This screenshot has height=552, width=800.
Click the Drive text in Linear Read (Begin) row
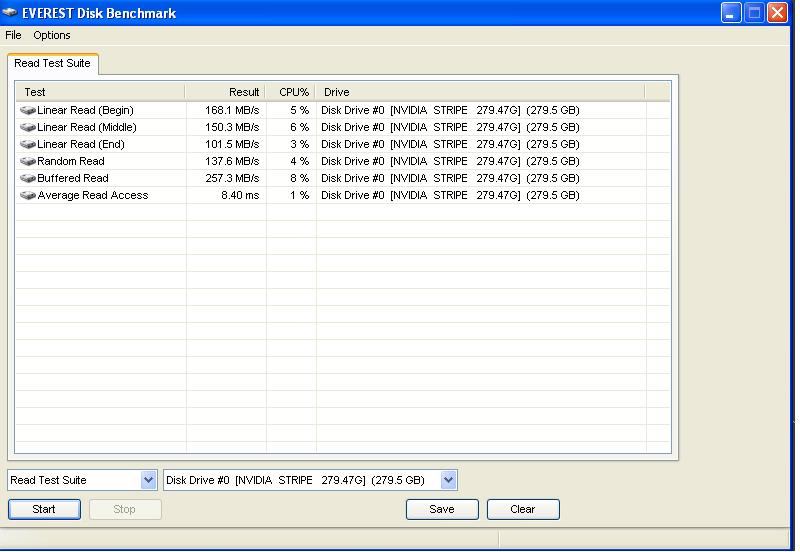[450, 110]
